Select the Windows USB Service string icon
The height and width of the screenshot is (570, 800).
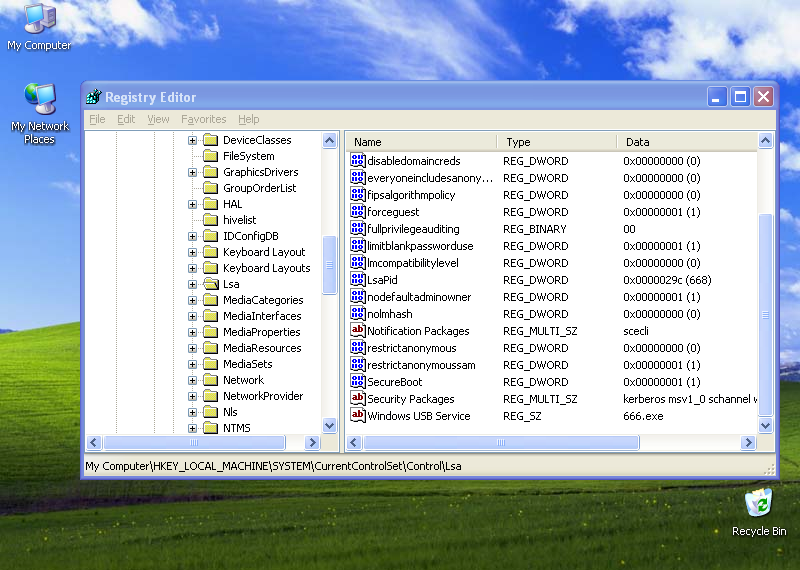358,416
